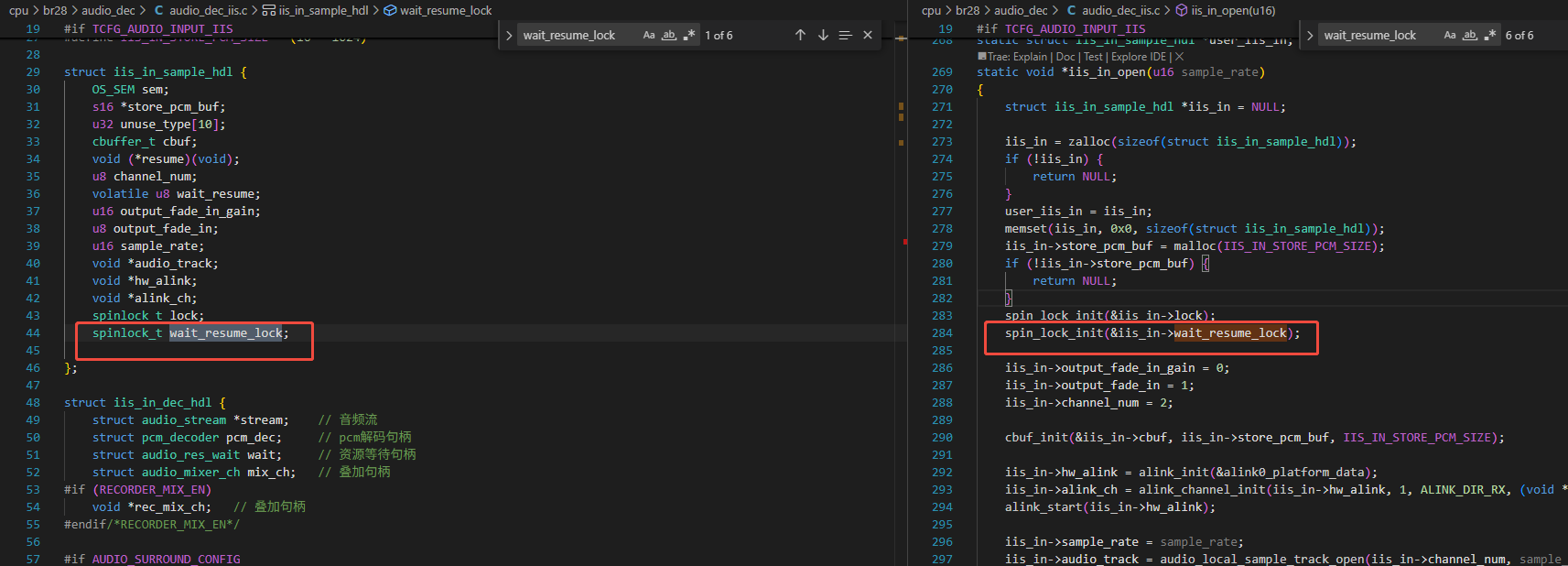Go to previous match in left find widget
The image size is (1568, 566).
800,35
